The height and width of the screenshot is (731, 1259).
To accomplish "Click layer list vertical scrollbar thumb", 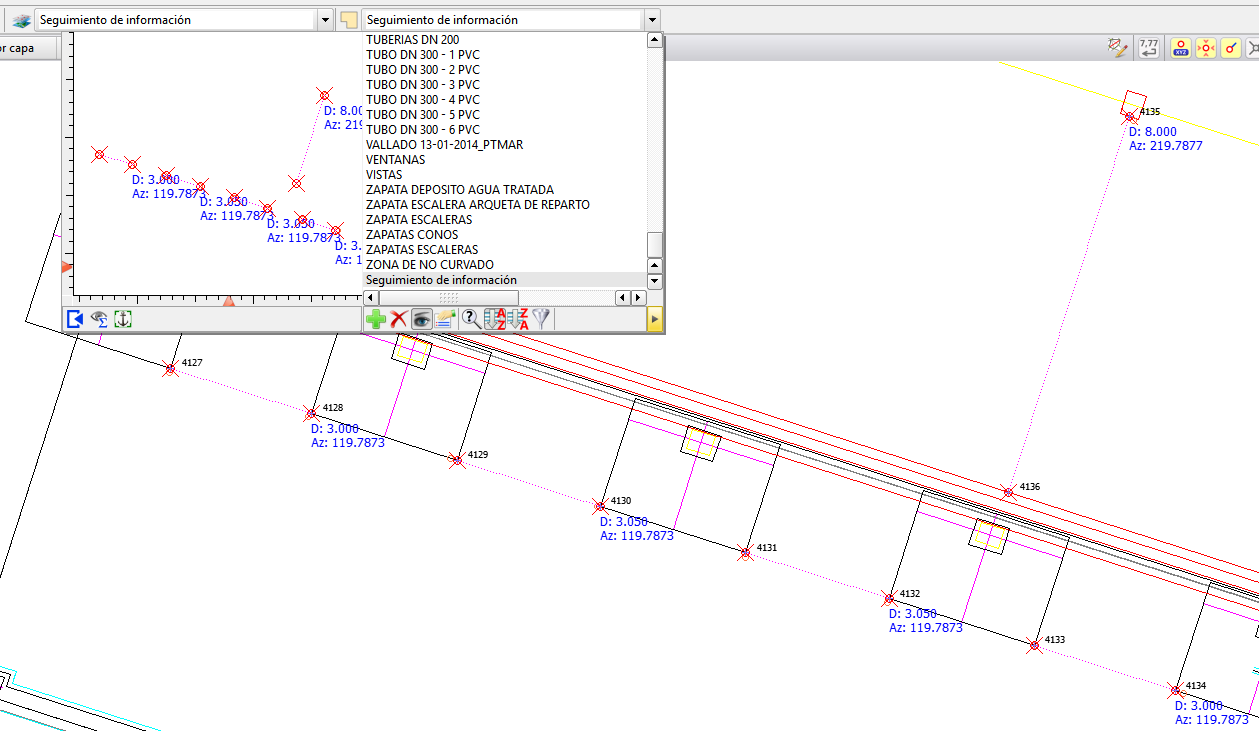I will pyautogui.click(x=655, y=244).
